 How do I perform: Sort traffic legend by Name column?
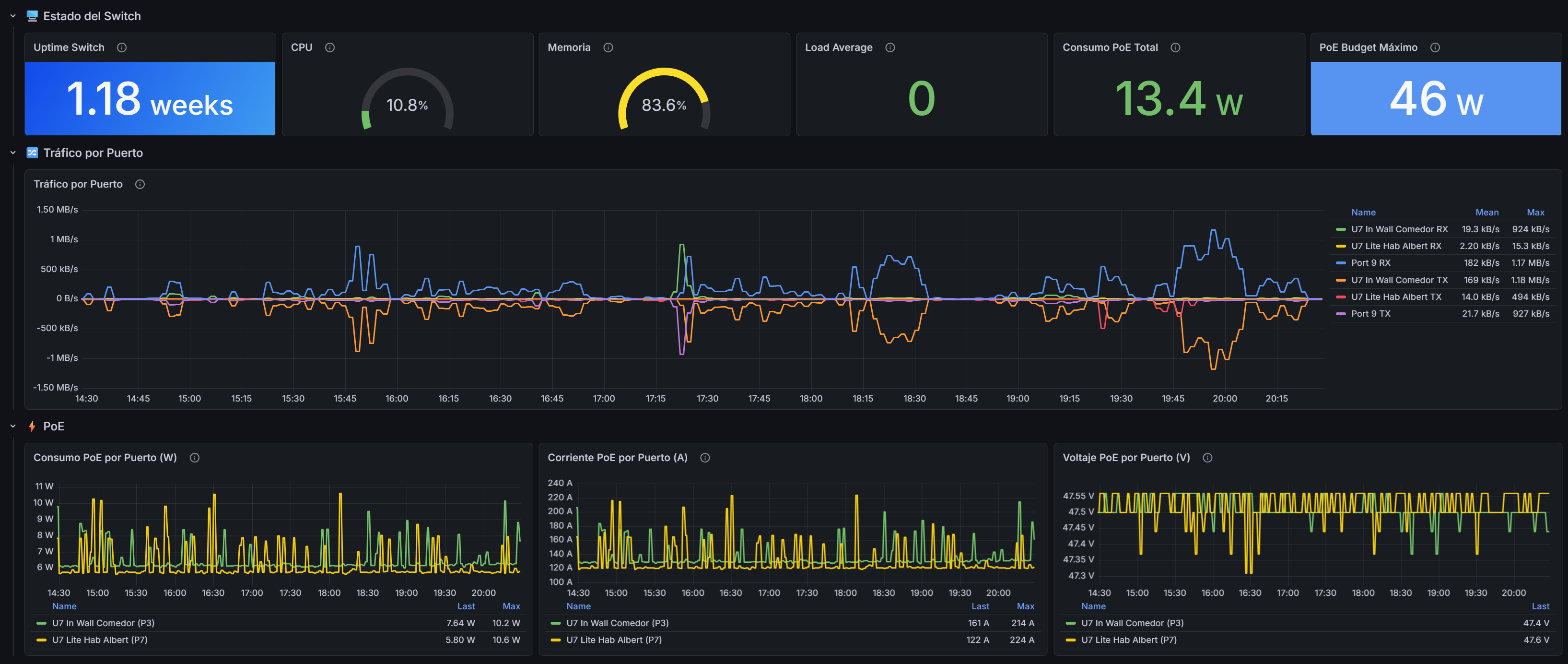1363,213
